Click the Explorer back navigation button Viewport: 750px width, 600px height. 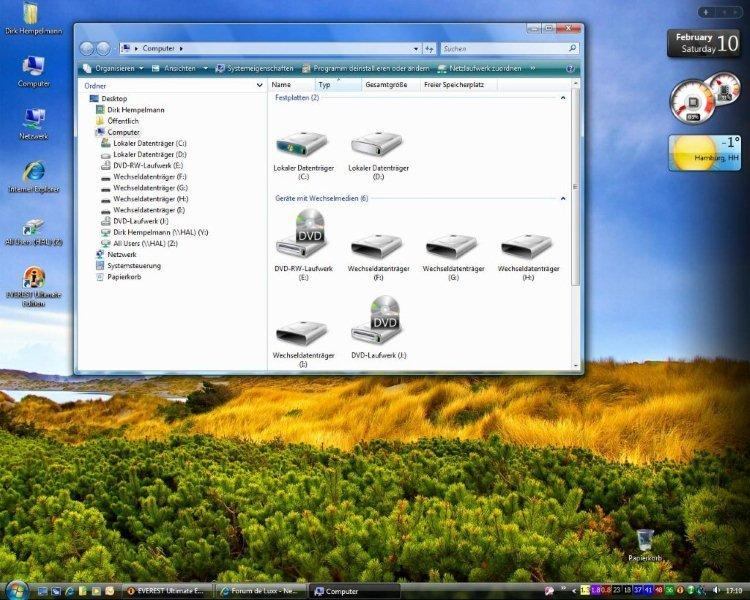[x=87, y=48]
